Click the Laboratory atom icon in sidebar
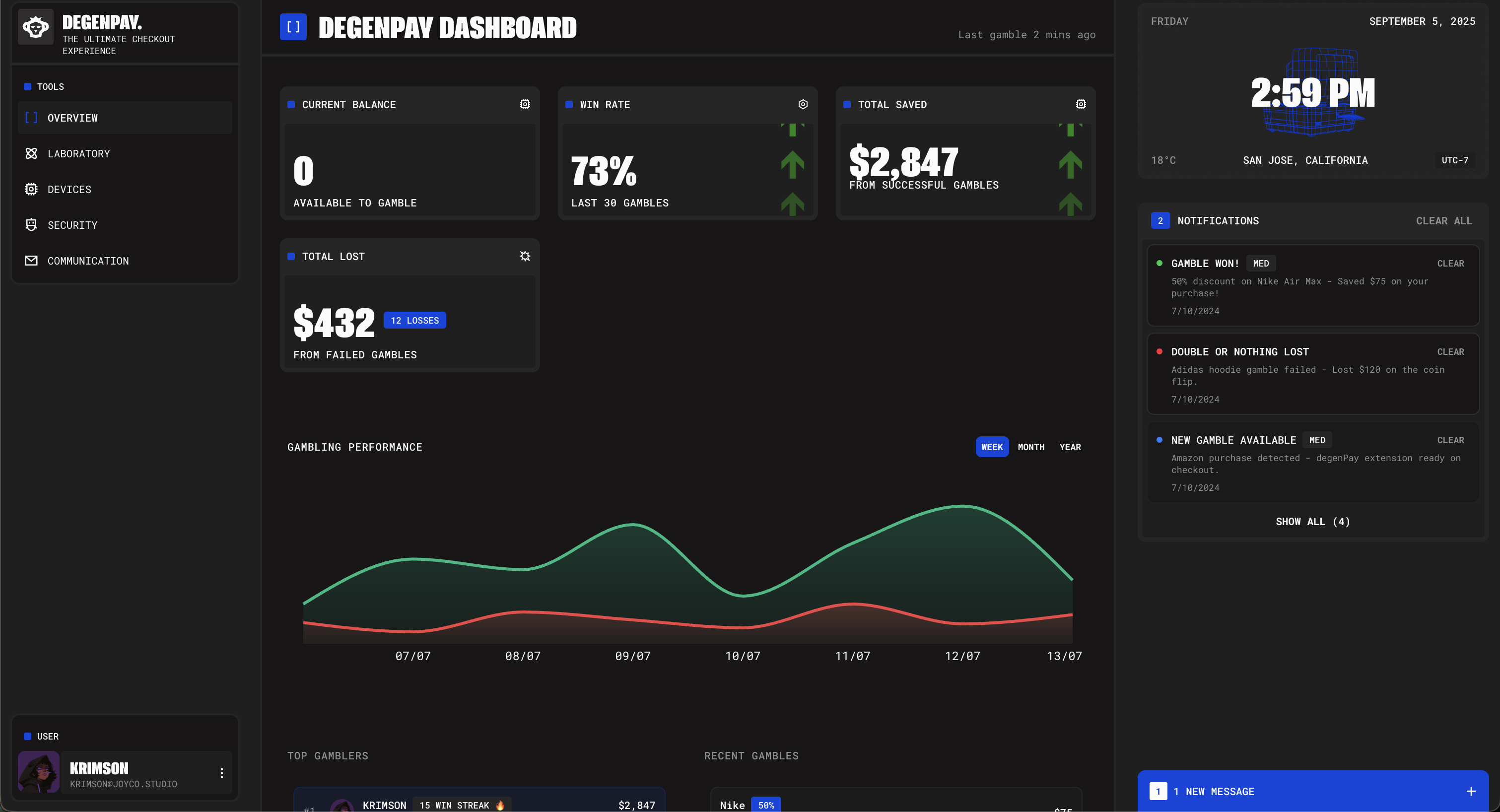Screen dimensions: 1500x812 [x=31, y=154]
